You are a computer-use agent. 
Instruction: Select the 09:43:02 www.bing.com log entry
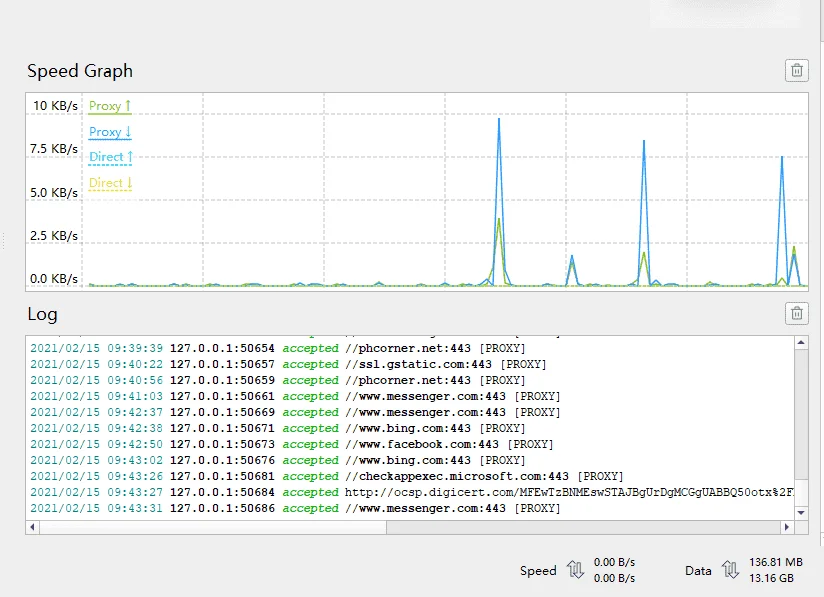[x=277, y=460]
